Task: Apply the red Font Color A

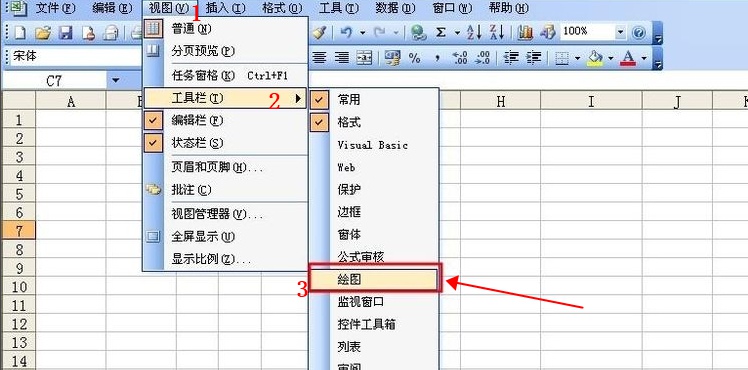Action: coord(628,58)
